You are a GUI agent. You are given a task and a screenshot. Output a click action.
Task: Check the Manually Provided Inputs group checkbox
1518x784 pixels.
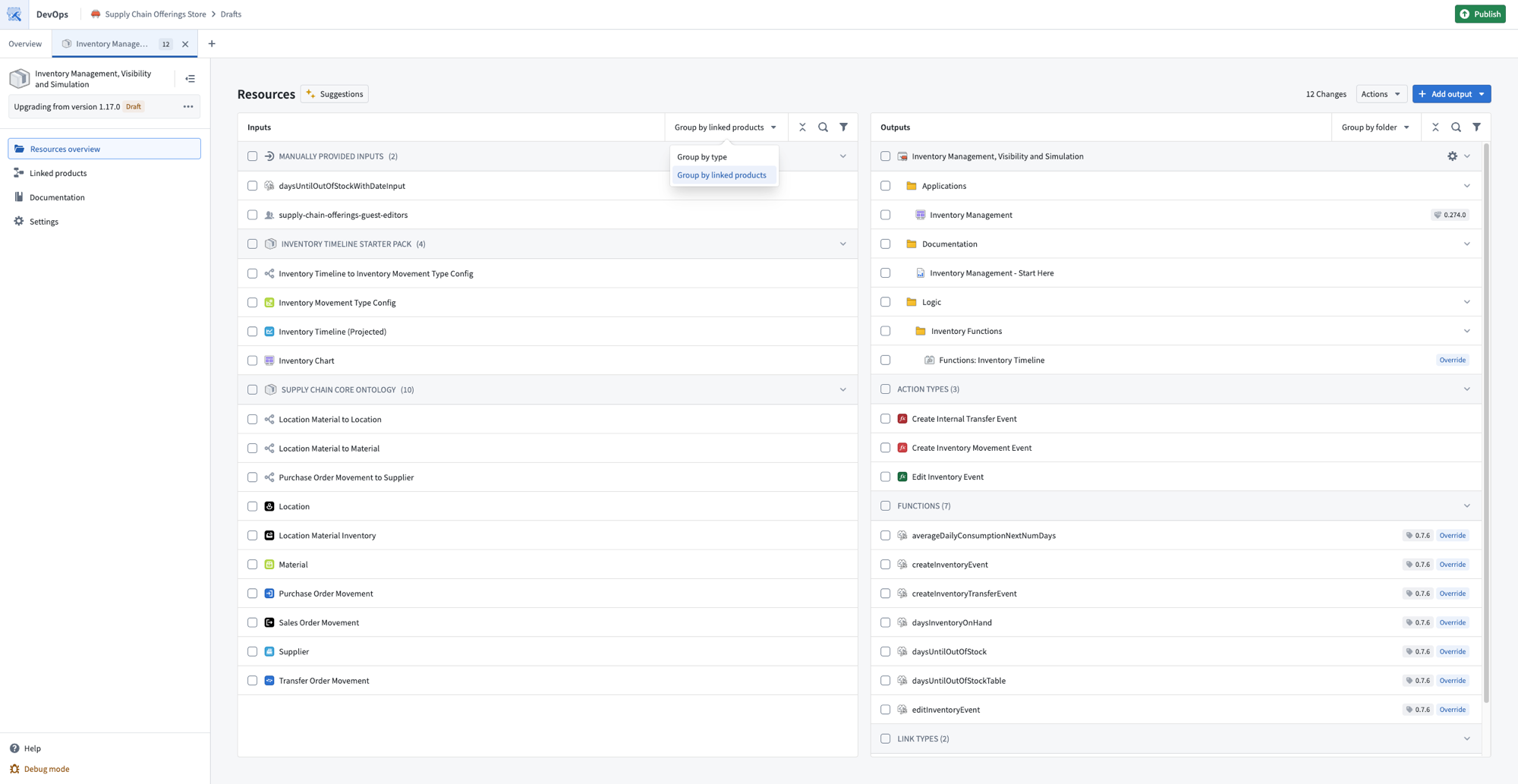(253, 156)
